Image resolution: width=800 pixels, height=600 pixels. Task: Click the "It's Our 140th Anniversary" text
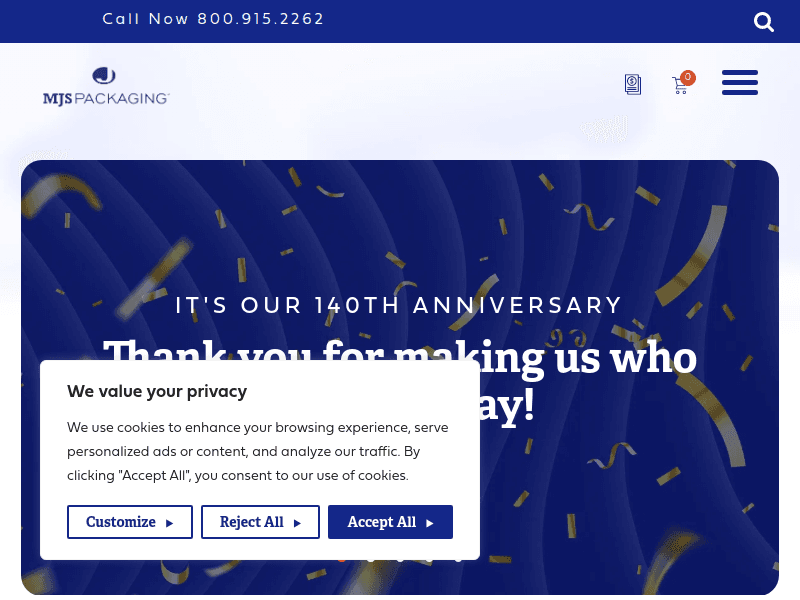coord(399,306)
